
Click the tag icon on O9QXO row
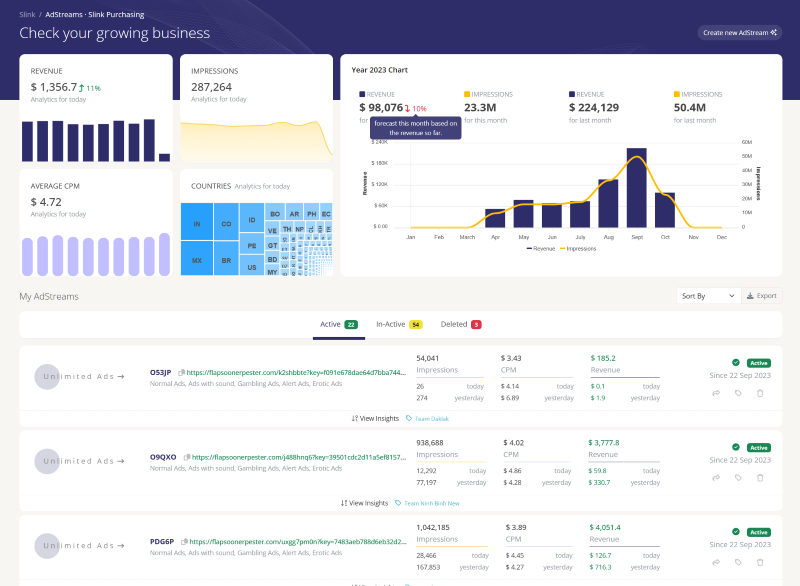point(738,478)
